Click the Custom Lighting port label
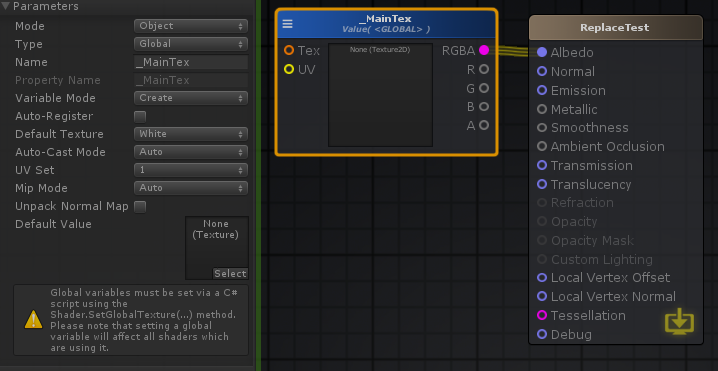This screenshot has width=718, height=371. pos(602,260)
